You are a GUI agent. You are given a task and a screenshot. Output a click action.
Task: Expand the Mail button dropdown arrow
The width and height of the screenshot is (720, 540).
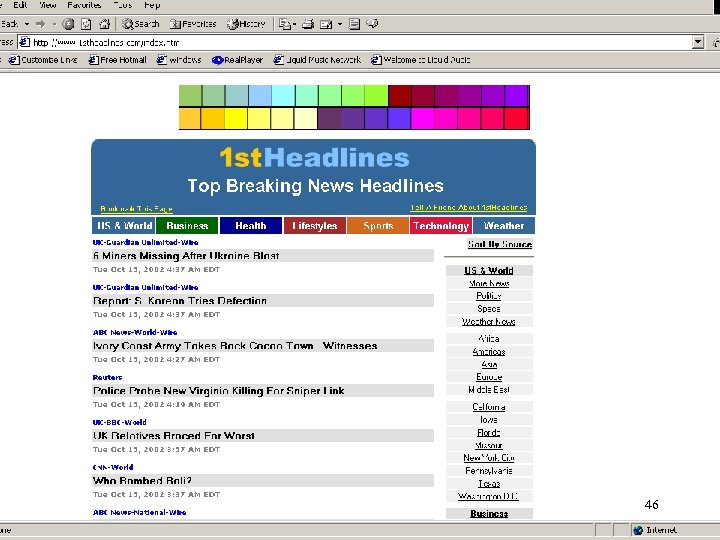(x=294, y=23)
